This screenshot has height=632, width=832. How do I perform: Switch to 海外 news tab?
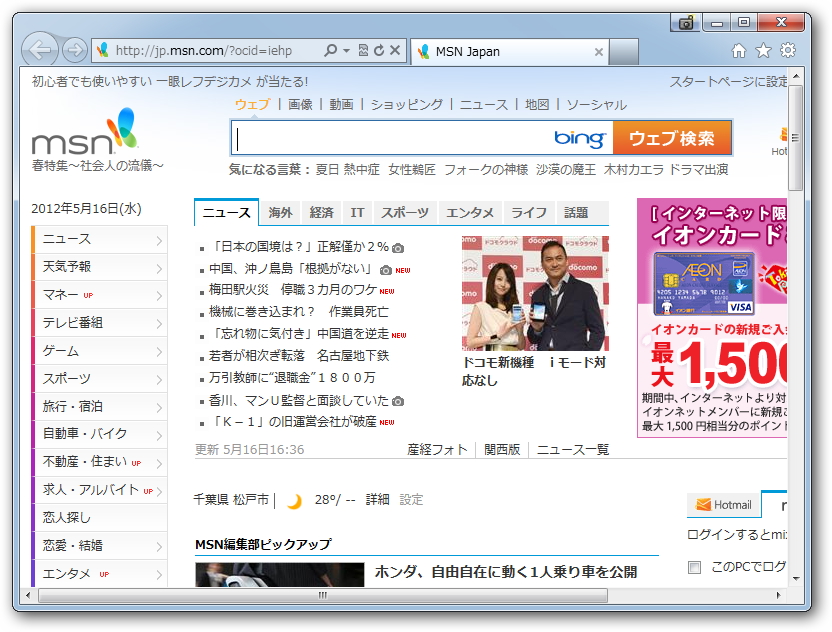click(280, 213)
